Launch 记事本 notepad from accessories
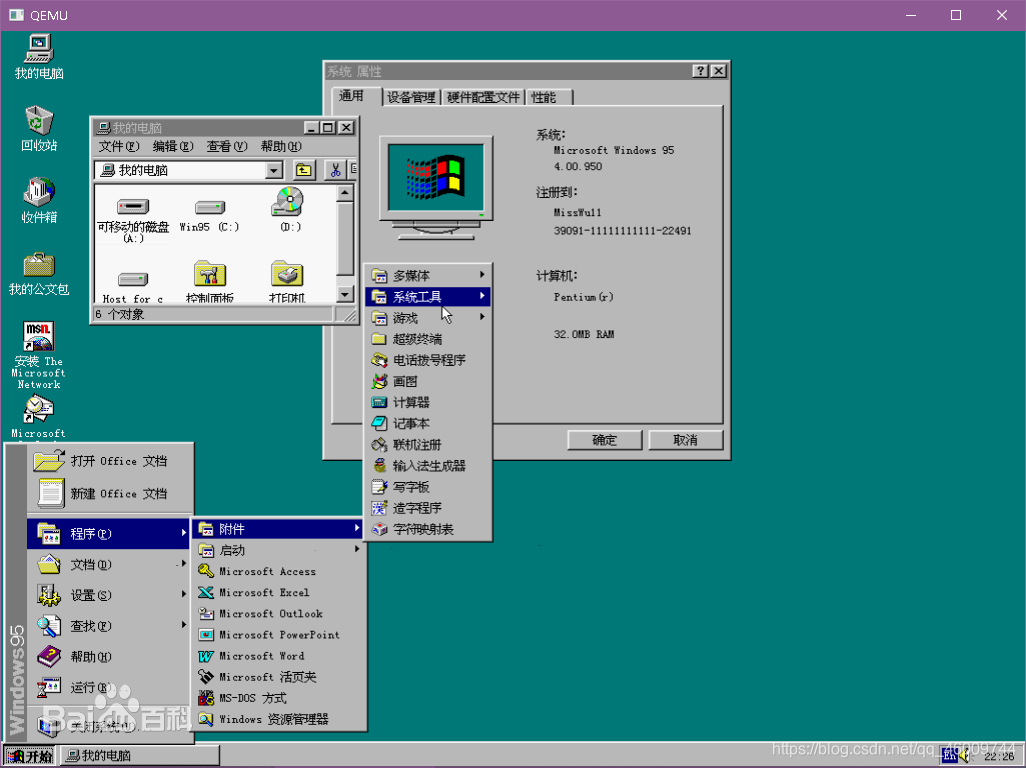This screenshot has width=1026, height=768. [429, 423]
